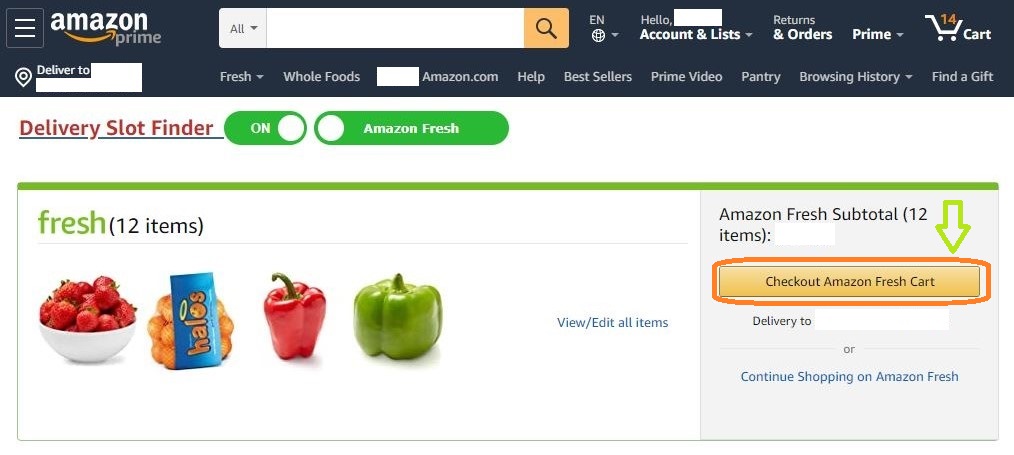Open the Best Sellers menu item
The image size is (1014, 455).
pos(598,76)
